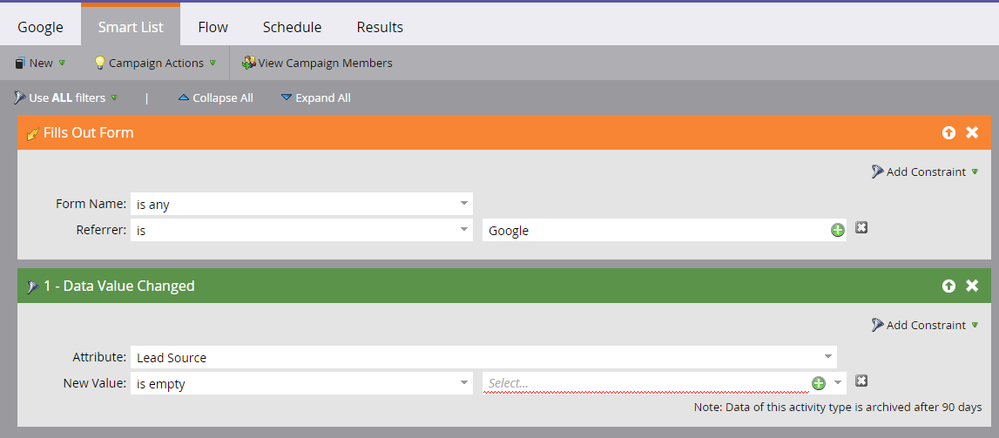The height and width of the screenshot is (438, 999).
Task: Click Add Constraint in Fills Out Form
Action: tap(925, 172)
